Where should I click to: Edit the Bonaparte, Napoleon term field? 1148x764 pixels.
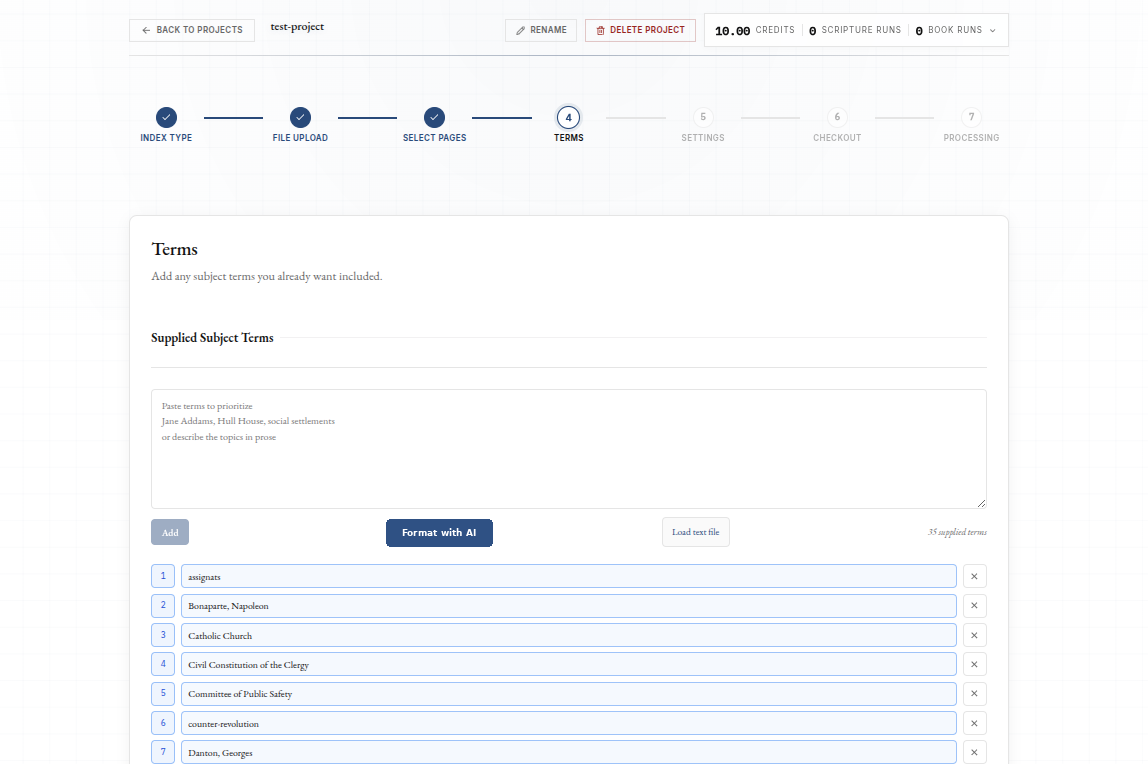pyautogui.click(x=569, y=606)
